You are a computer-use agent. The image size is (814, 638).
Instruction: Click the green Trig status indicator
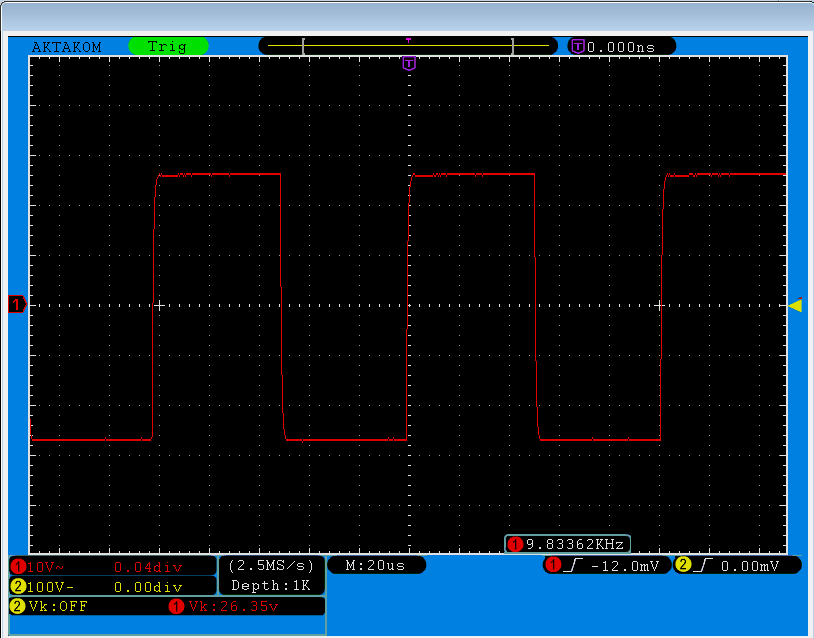[x=168, y=46]
